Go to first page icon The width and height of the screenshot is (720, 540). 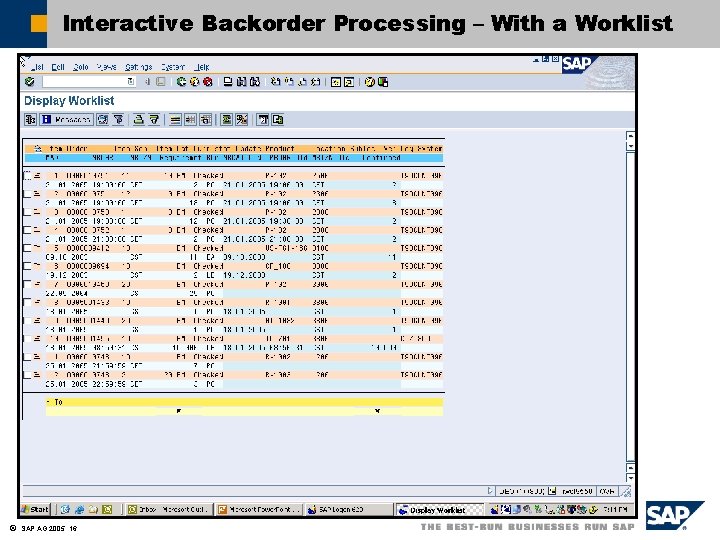[276, 82]
